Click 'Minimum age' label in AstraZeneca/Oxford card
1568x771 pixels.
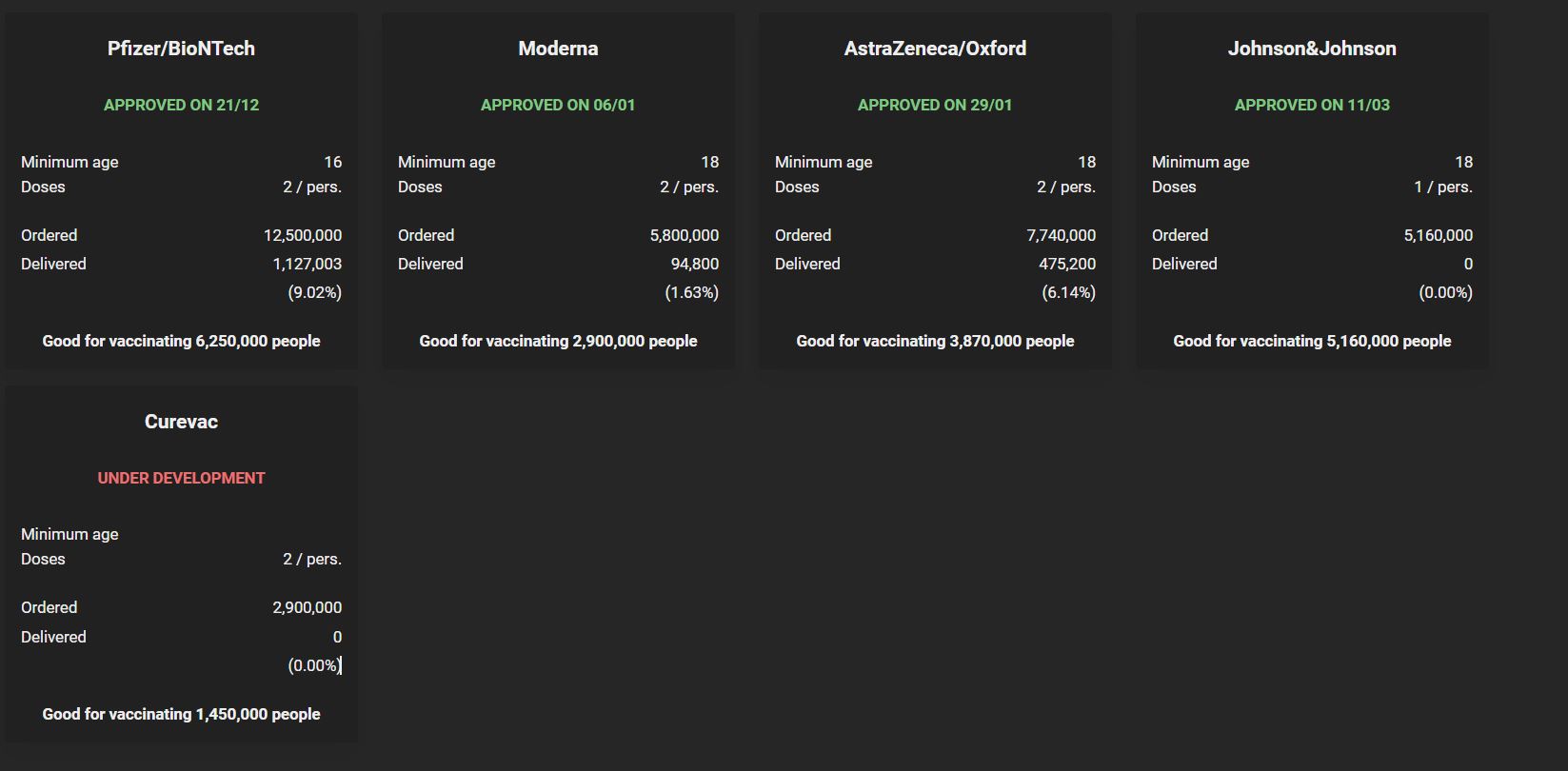click(824, 162)
